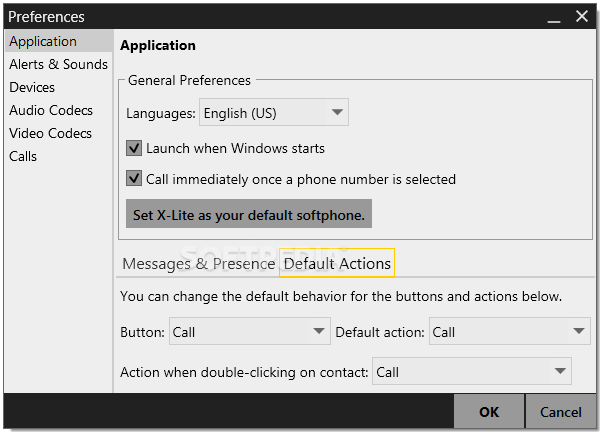Open the double-clicking on contact action dropdown
Image resolution: width=600 pixels, height=432 pixels.
pos(472,372)
